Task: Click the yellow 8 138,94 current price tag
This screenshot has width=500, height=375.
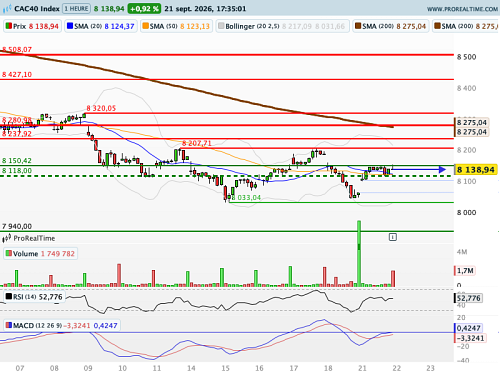Action: pyautogui.click(x=476, y=170)
